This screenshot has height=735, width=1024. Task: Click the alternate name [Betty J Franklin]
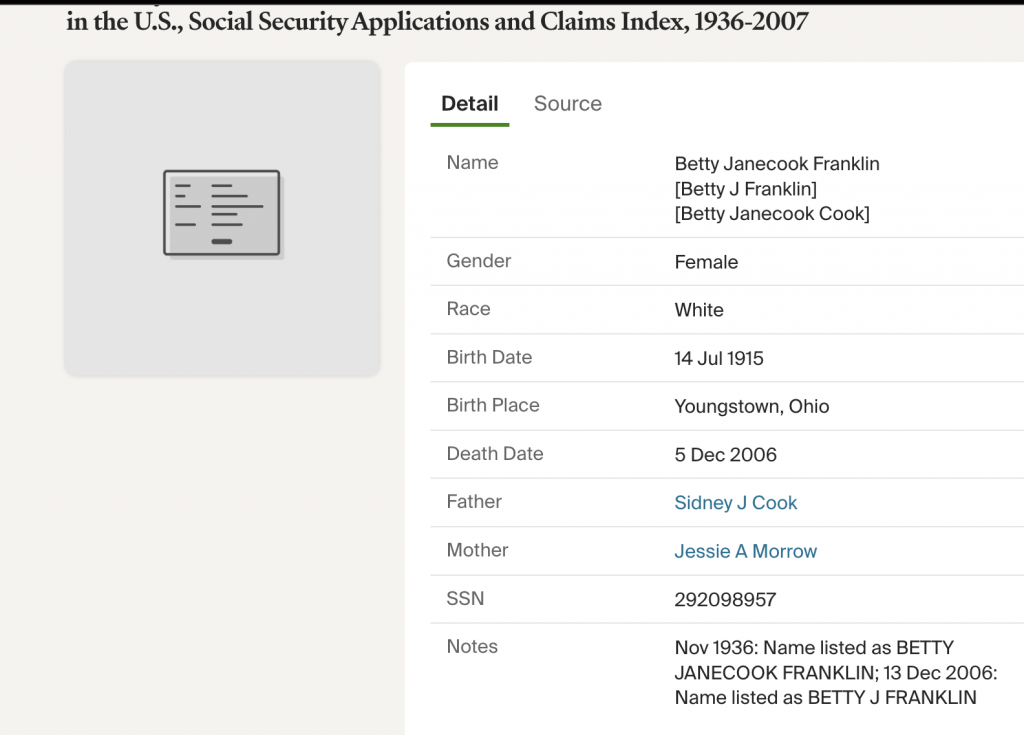pos(745,189)
